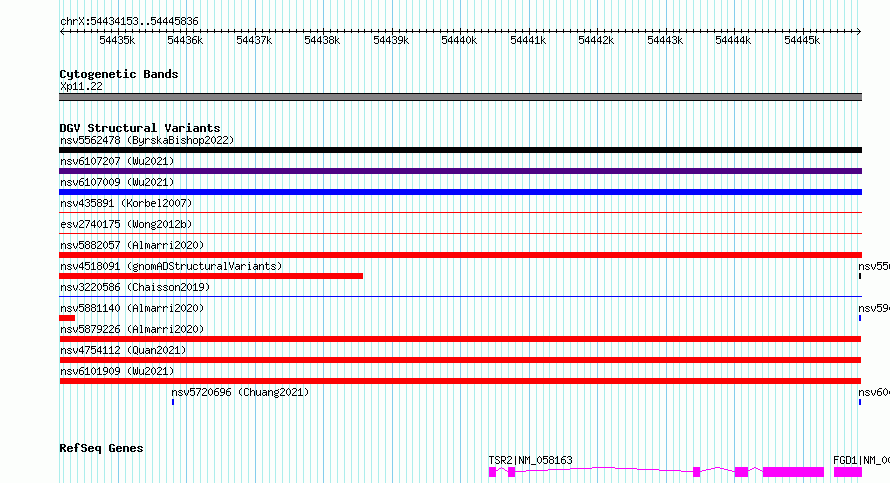Open nsv4518091 (gnomADStructuralVariants) label
Viewport: 890px width, 483px height.
[171, 266]
